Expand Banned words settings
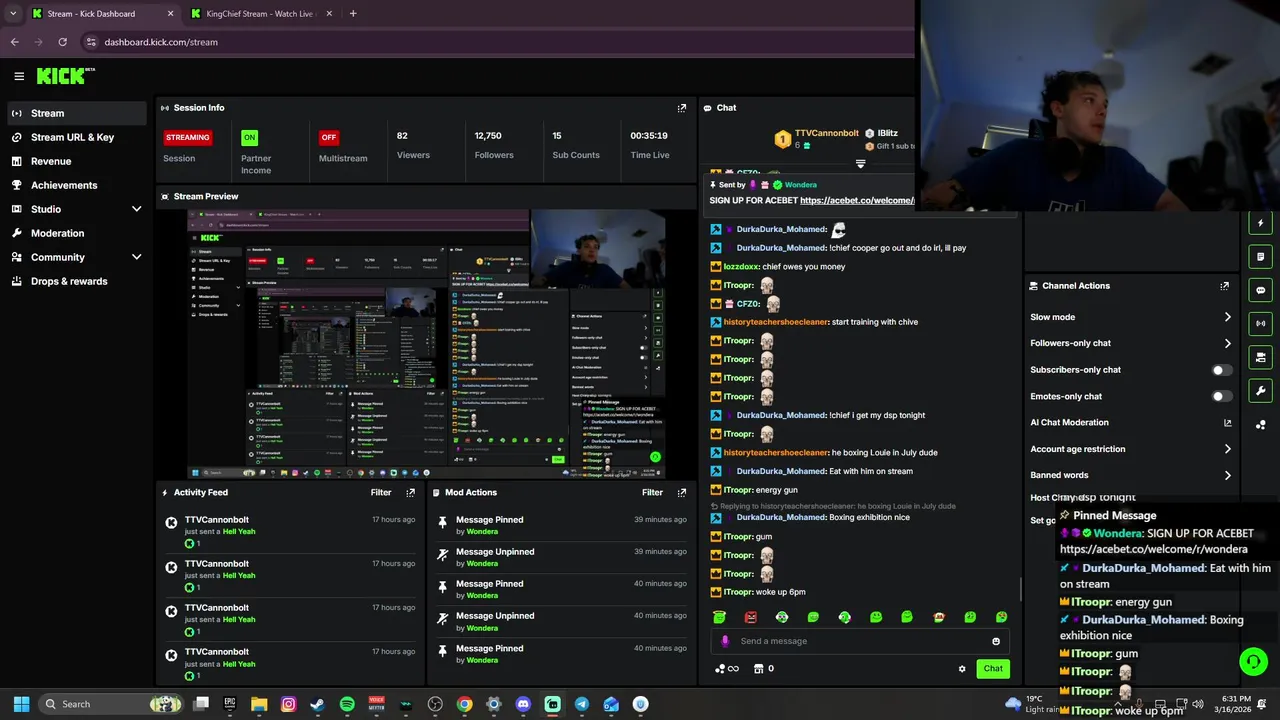The image size is (1280, 720). tap(1227, 475)
